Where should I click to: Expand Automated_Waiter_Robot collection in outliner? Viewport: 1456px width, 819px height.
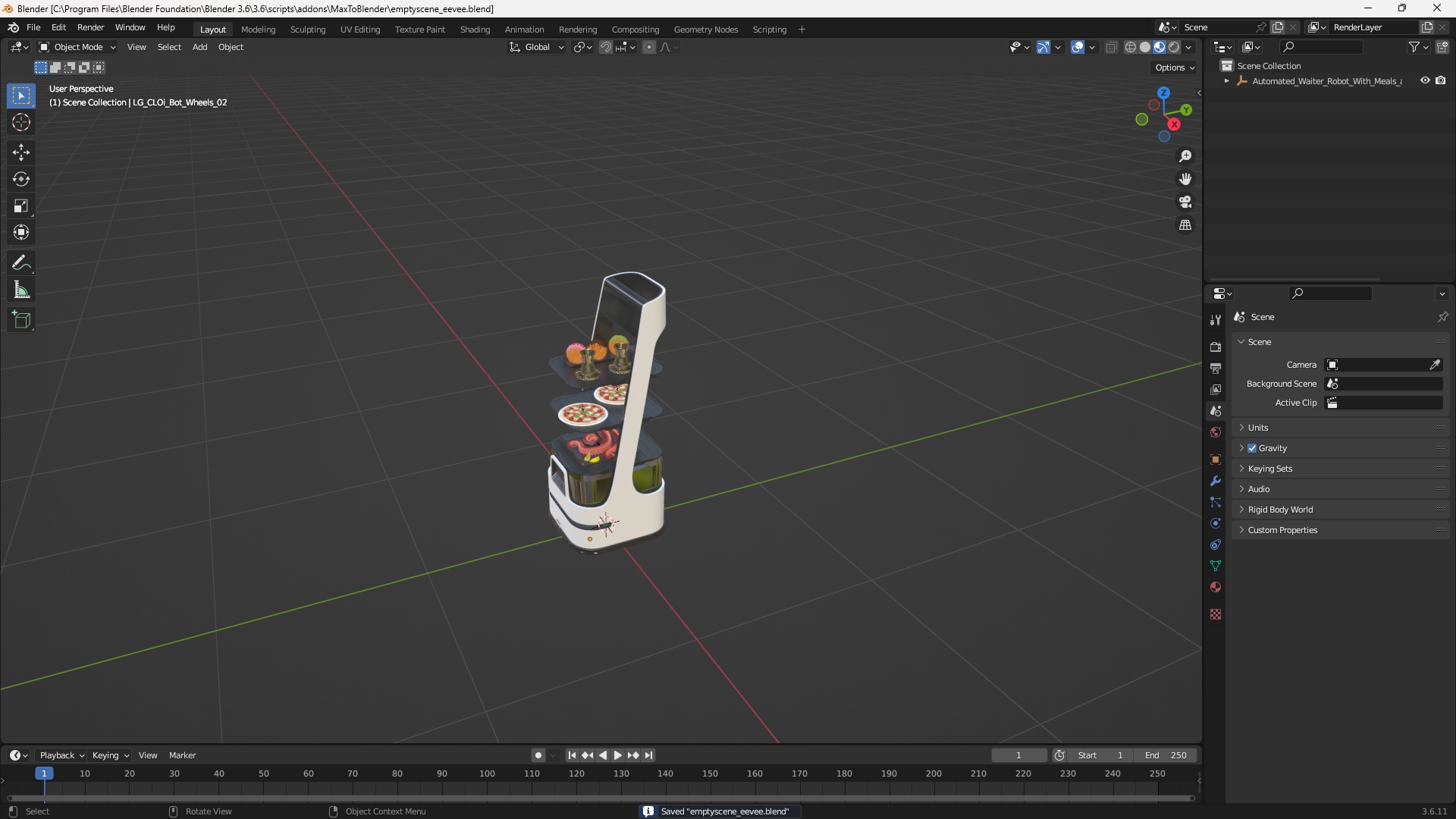click(x=1226, y=81)
